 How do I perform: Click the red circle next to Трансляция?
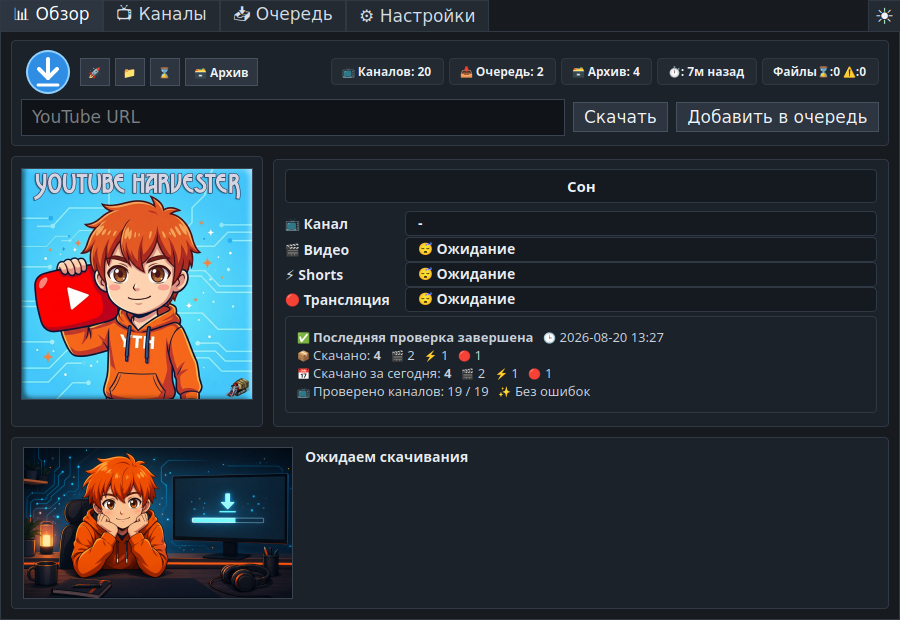click(x=292, y=300)
